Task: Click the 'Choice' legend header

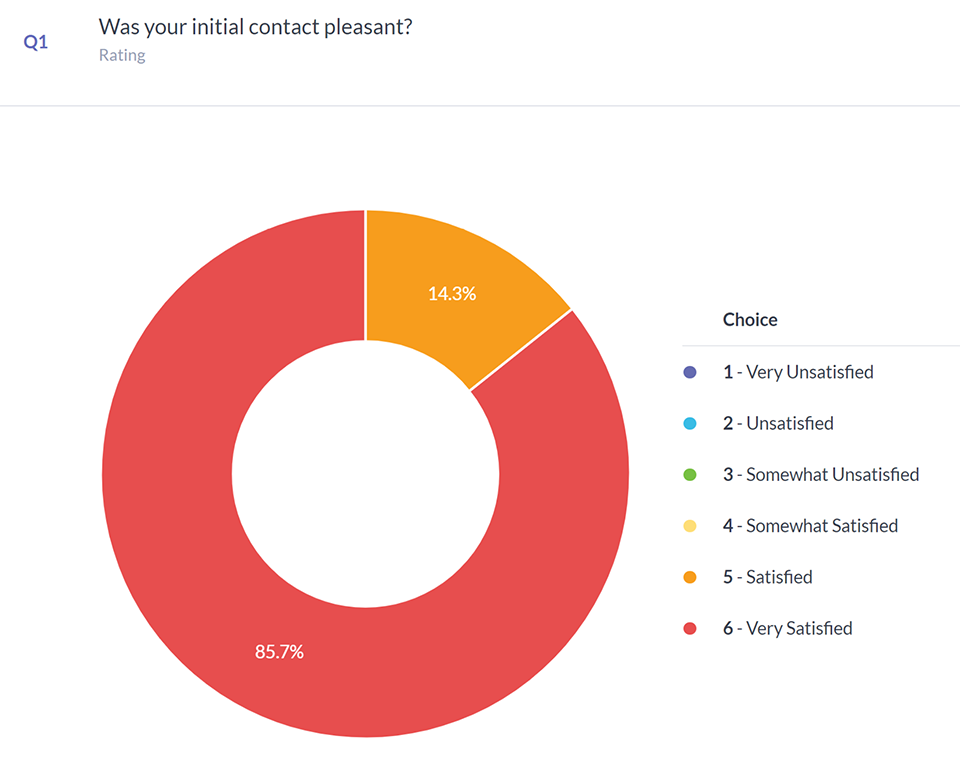Action: pos(750,320)
